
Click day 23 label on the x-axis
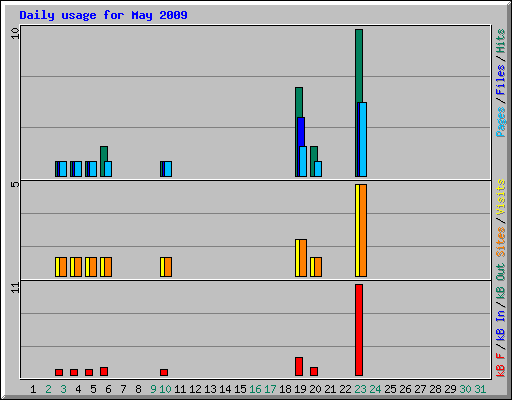coord(360,389)
